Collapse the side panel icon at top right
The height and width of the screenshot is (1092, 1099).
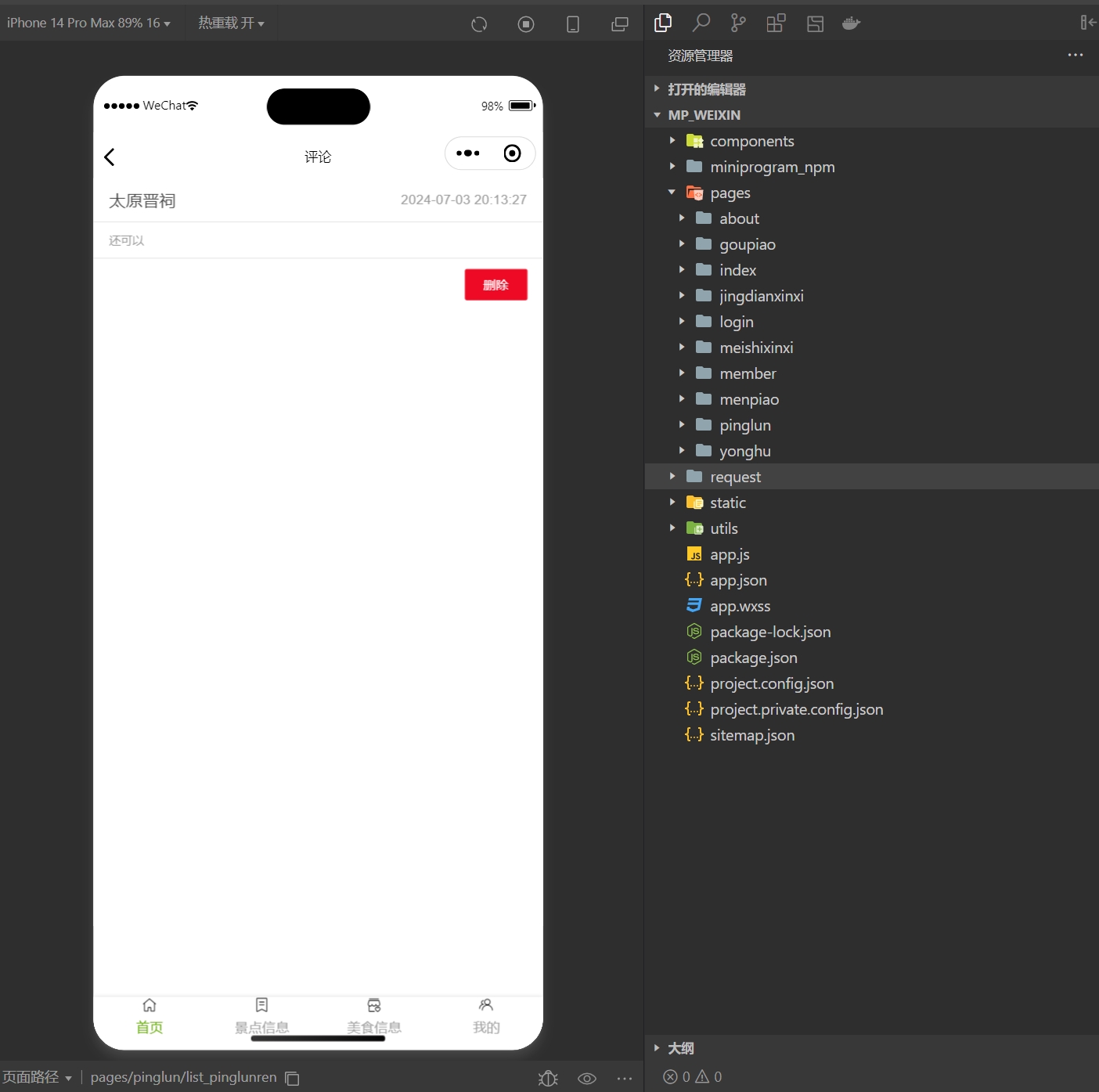click(x=1088, y=23)
